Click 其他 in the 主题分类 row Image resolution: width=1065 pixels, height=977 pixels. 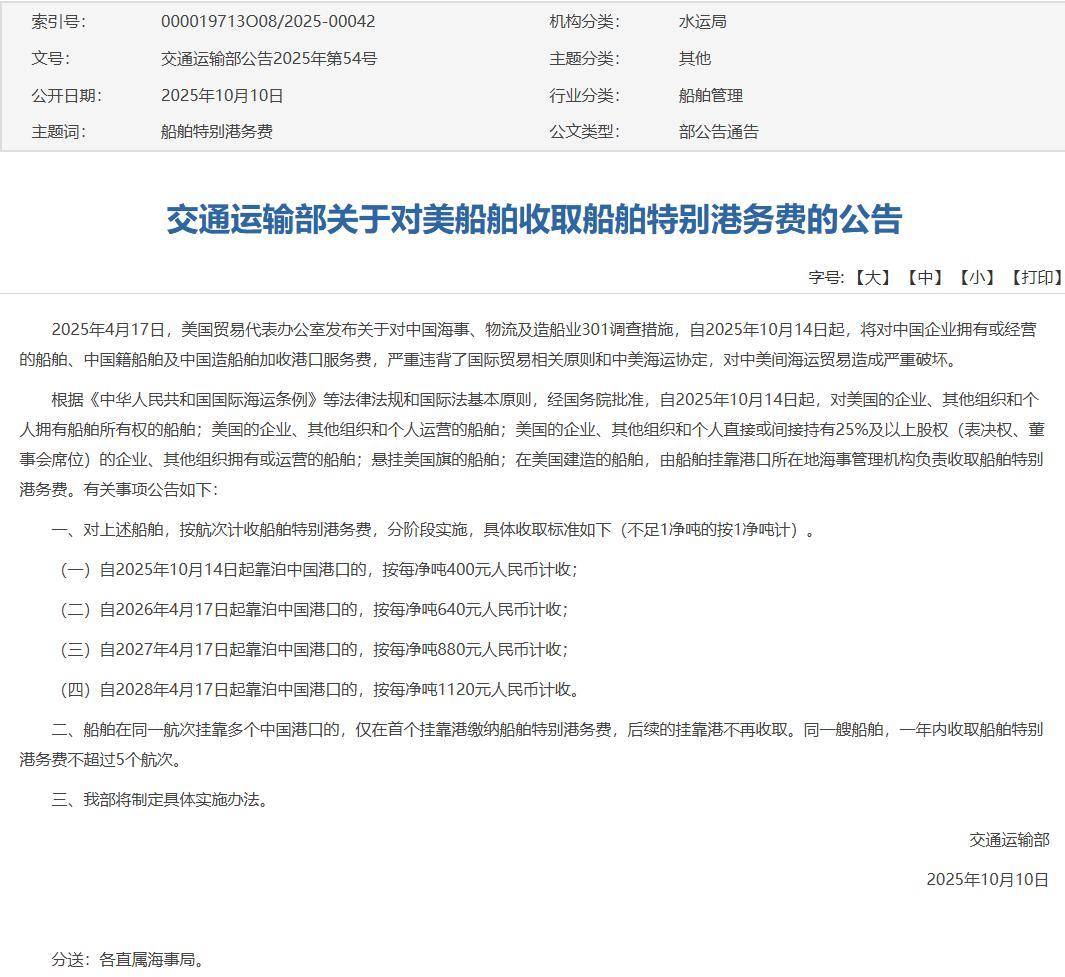(x=694, y=58)
